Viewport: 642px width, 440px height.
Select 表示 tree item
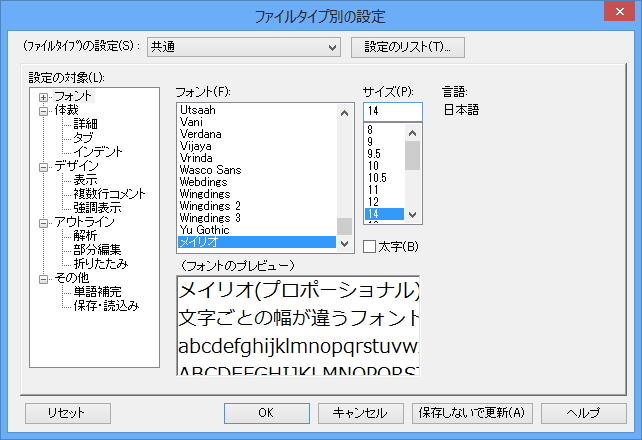pos(86,180)
